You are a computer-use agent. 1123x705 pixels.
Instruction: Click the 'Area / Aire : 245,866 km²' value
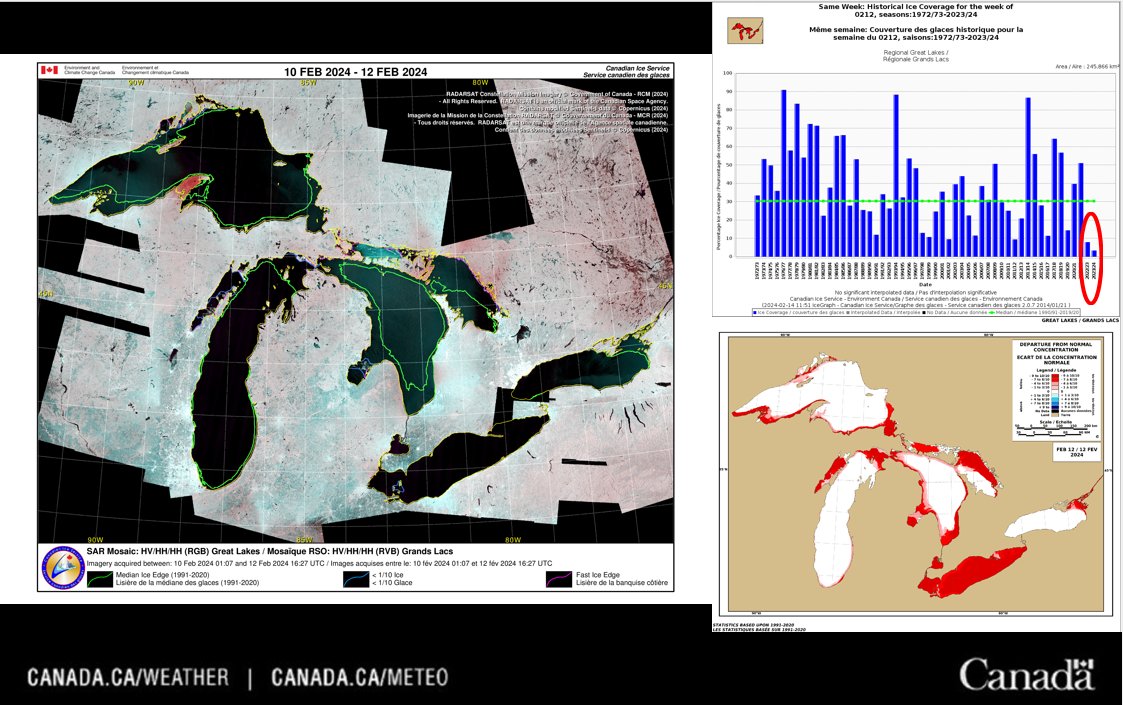pyautogui.click(x=1086, y=66)
